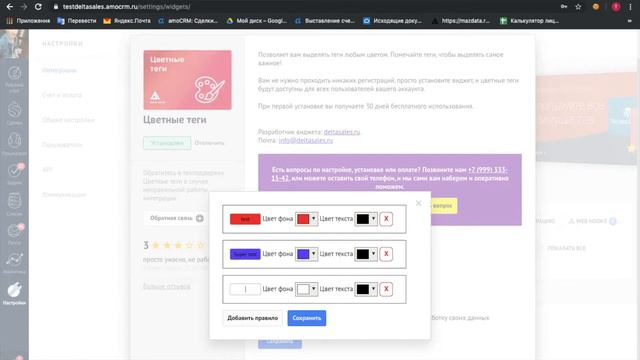Open the browser profile avatar
The height and width of the screenshot is (360, 640).
[x=616, y=7]
